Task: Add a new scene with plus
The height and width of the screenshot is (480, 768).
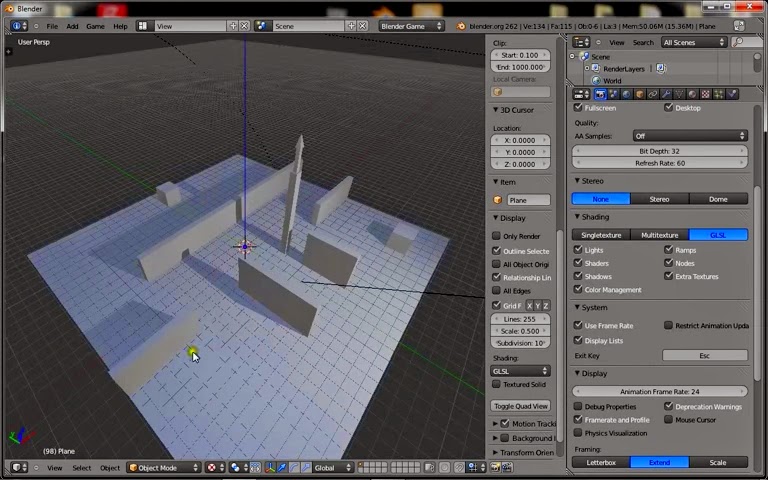Action: tap(351, 26)
